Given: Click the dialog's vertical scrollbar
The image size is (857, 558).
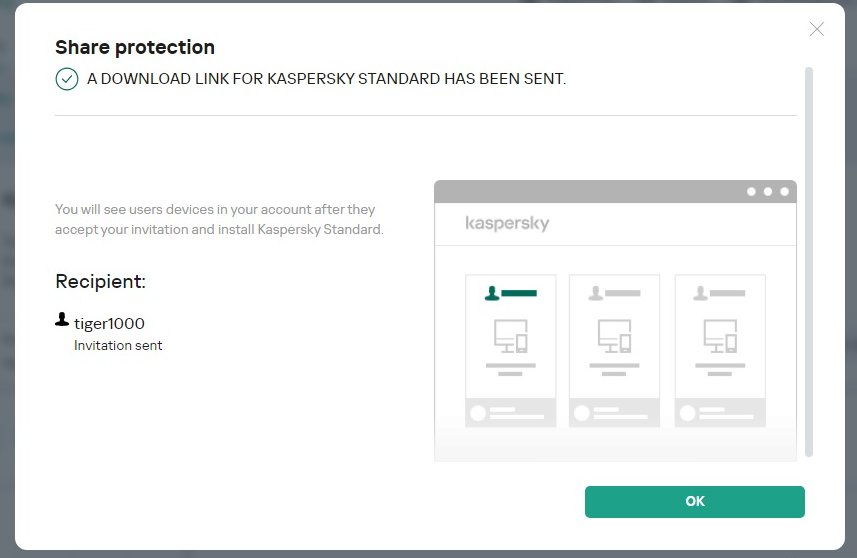Looking at the screenshot, I should [x=809, y=260].
